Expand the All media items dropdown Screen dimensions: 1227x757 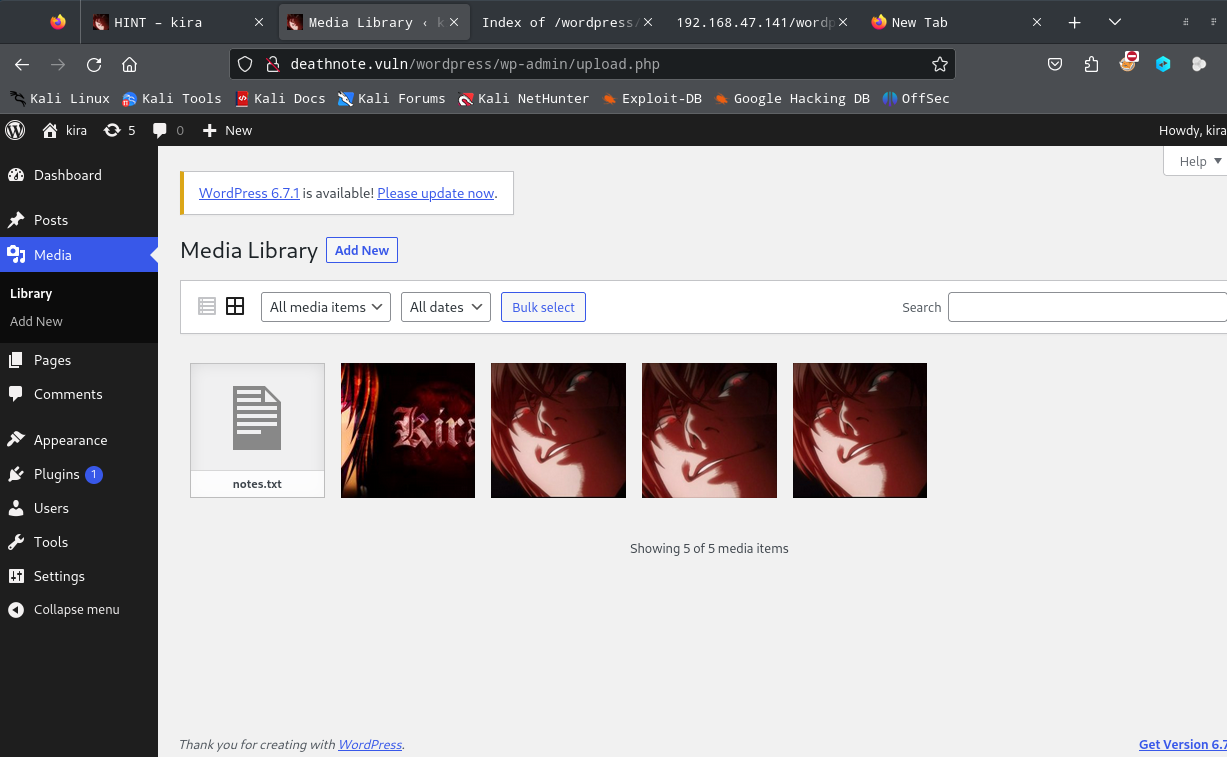326,307
